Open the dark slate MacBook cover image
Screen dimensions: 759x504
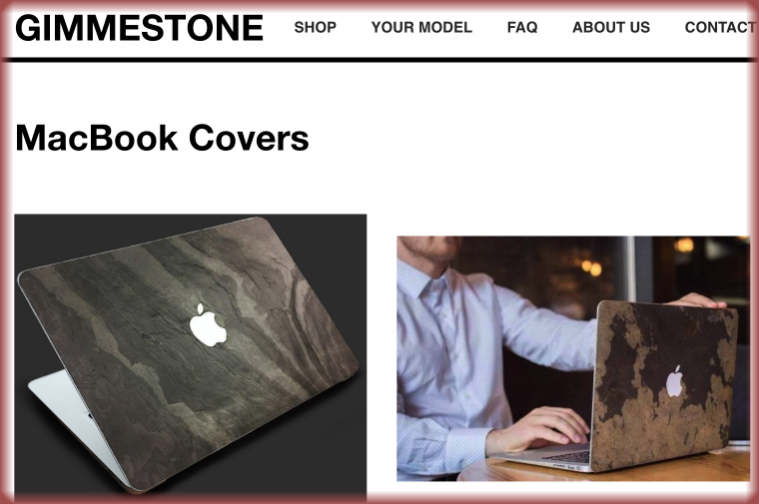[x=190, y=354]
